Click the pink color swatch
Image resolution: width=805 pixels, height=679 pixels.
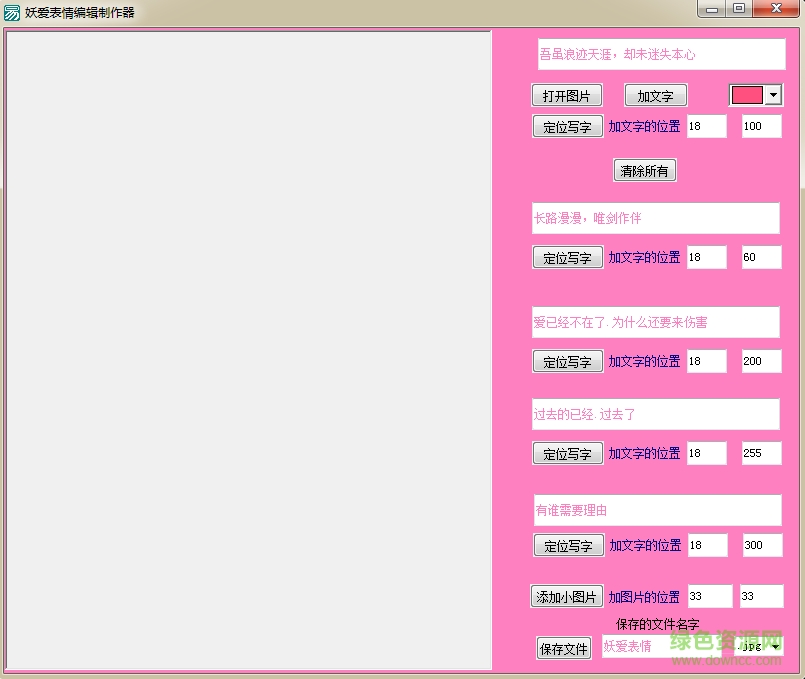(746, 95)
